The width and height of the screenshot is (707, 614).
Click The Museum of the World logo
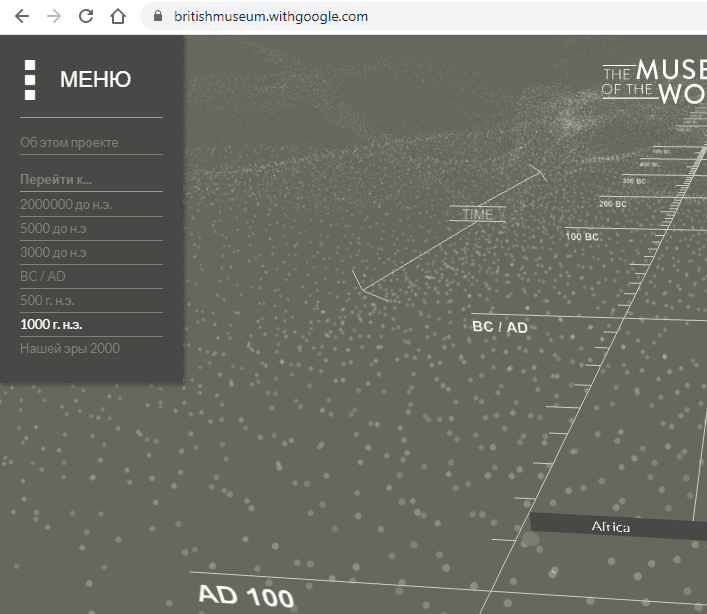click(x=654, y=82)
